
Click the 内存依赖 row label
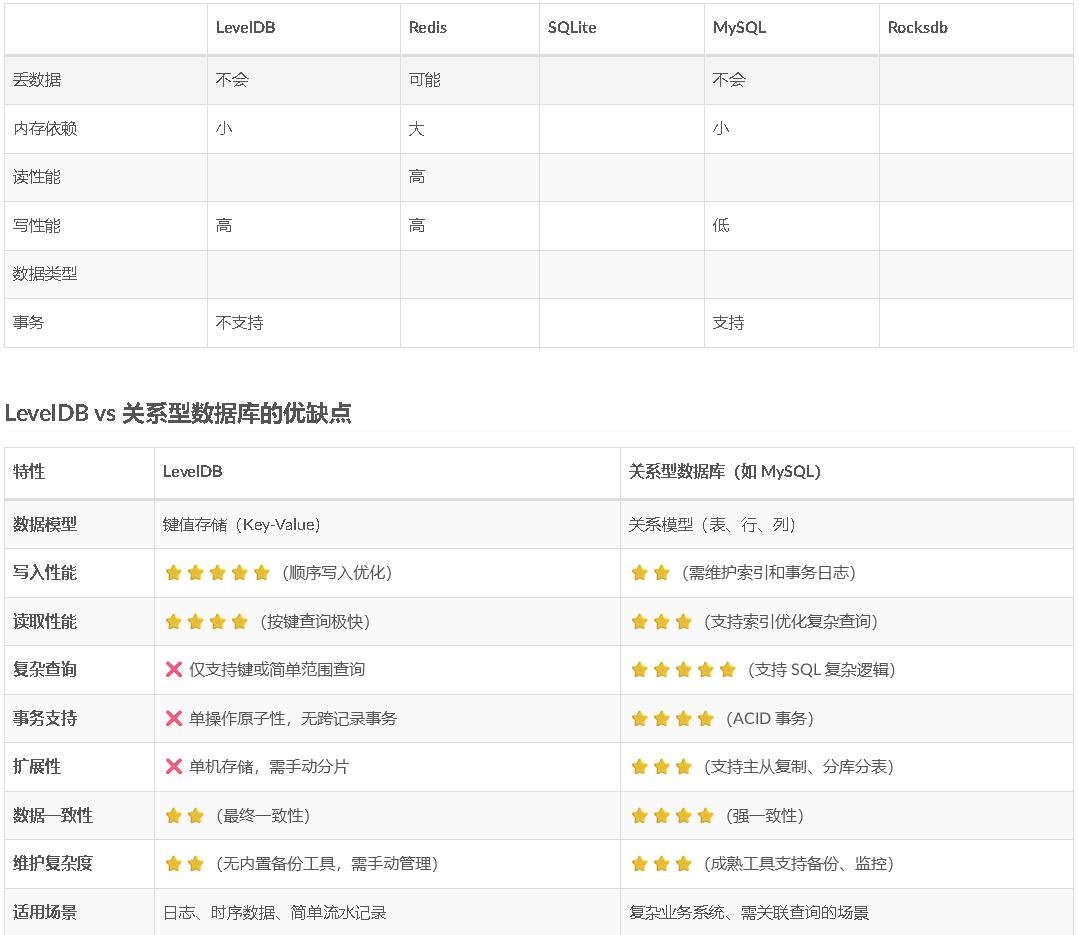45,129
